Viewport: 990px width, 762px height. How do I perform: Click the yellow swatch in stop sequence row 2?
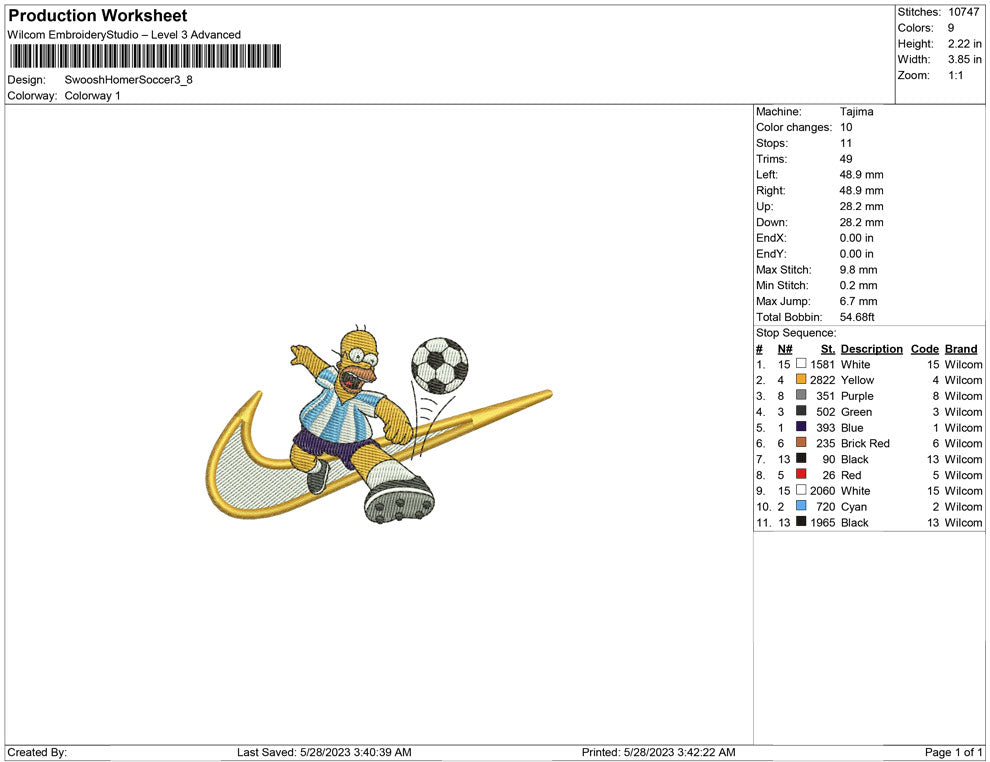(x=801, y=379)
